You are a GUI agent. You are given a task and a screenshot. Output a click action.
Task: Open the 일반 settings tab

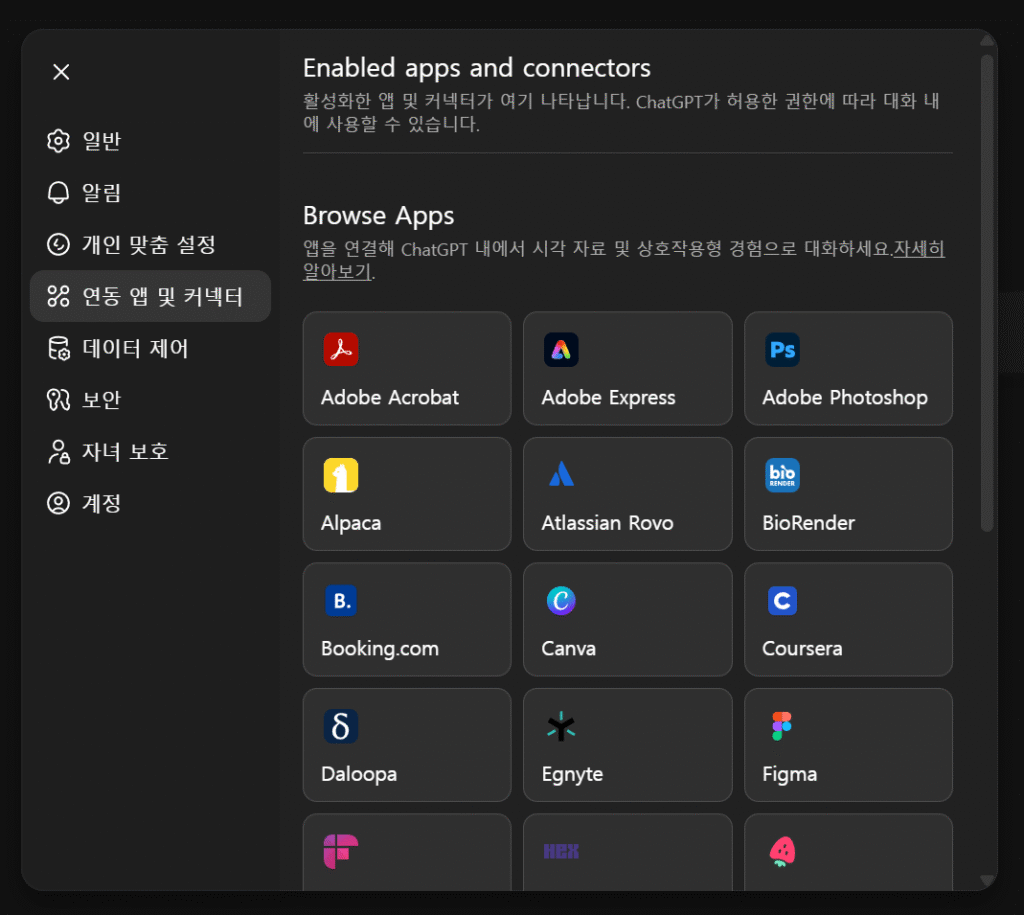100,141
